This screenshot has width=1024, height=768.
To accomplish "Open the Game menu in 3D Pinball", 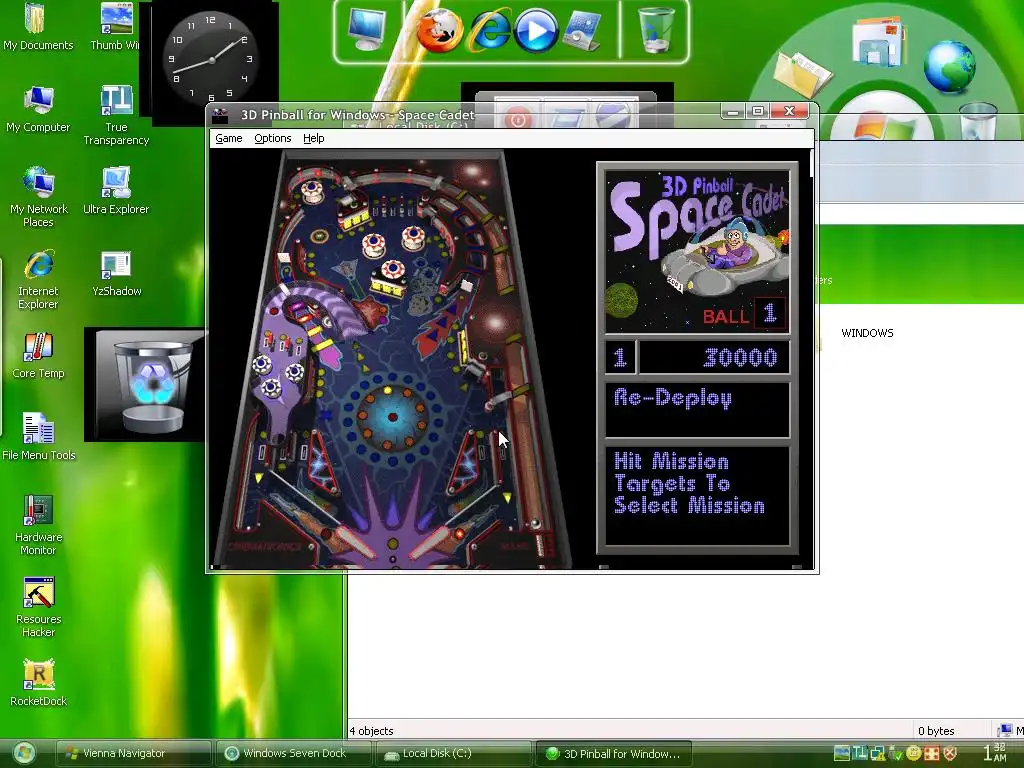I will coord(229,138).
